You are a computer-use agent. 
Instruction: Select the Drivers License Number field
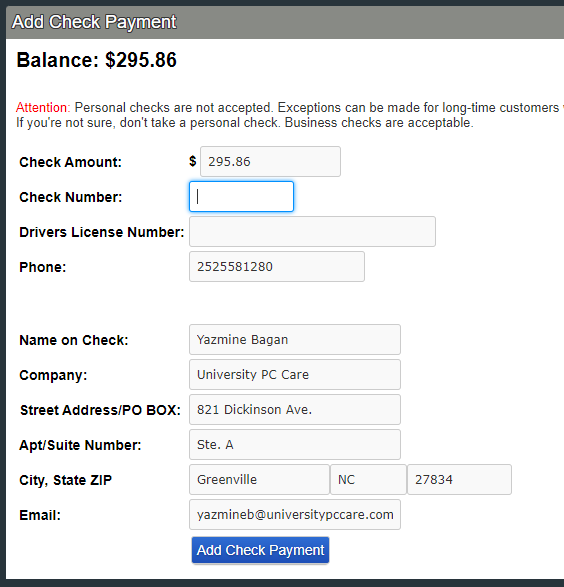tap(312, 231)
